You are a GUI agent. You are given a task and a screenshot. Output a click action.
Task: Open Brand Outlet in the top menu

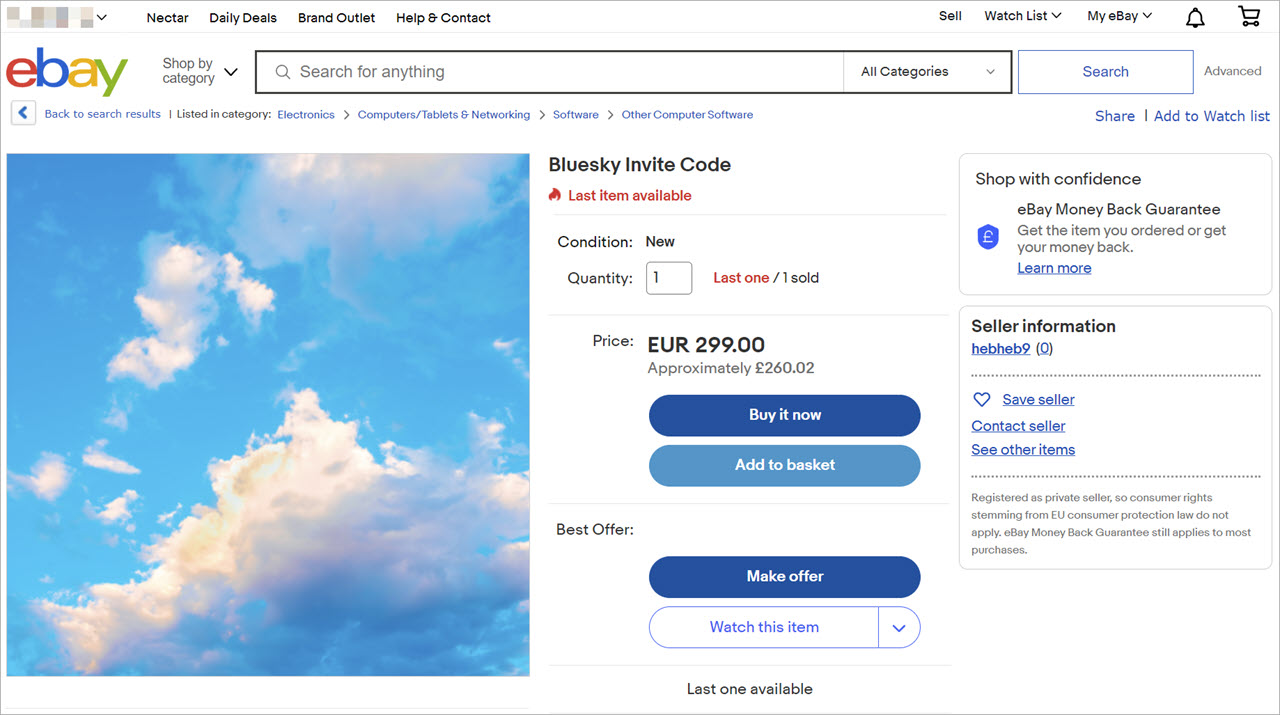(x=337, y=18)
